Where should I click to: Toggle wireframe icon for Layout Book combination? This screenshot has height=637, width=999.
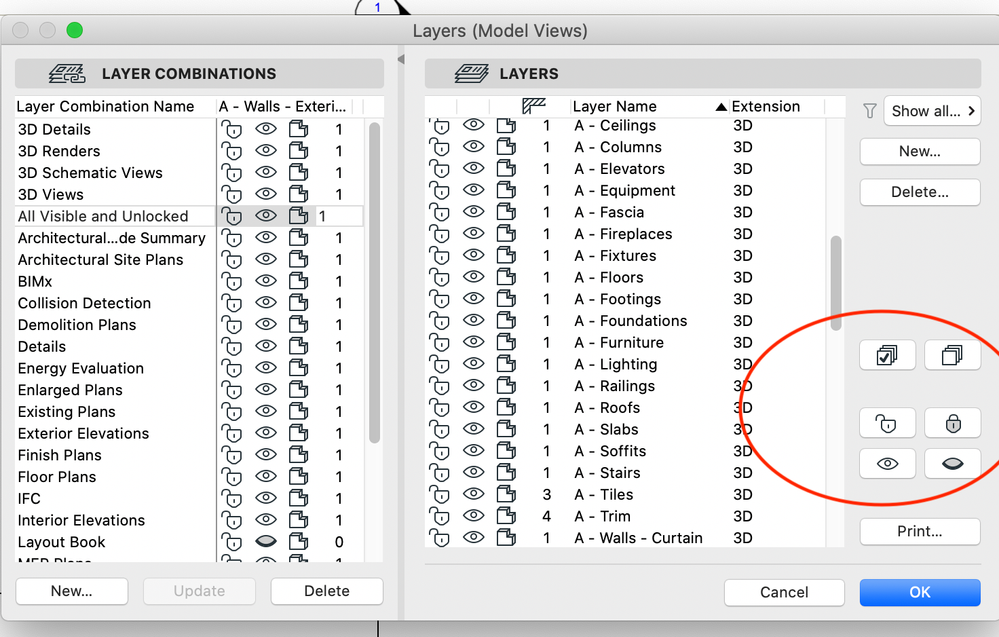point(298,542)
